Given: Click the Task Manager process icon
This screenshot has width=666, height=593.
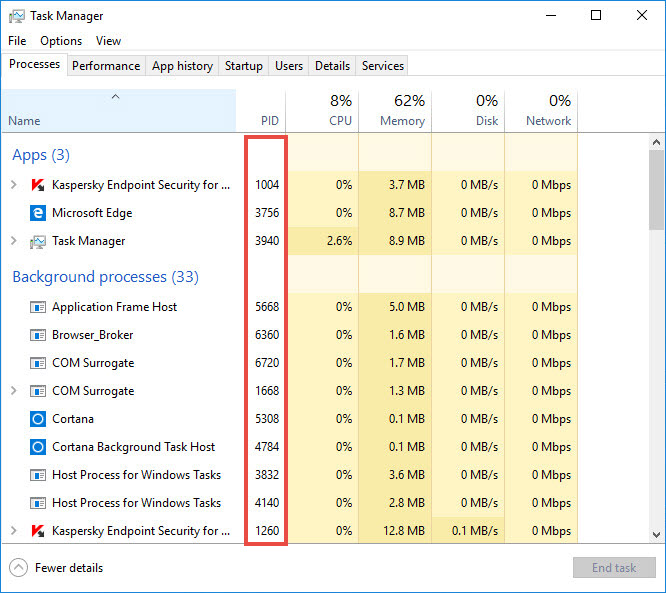Looking at the screenshot, I should [x=38, y=241].
